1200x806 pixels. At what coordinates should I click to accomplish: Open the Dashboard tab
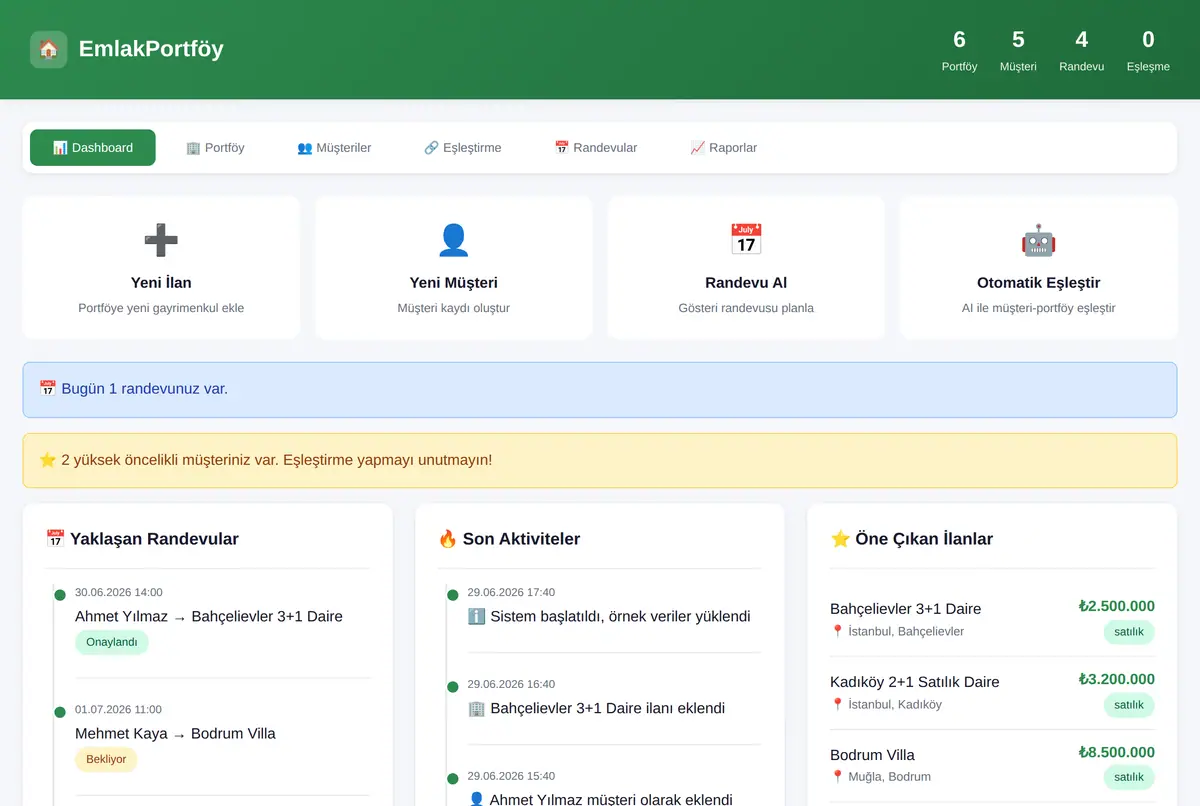(x=93, y=147)
